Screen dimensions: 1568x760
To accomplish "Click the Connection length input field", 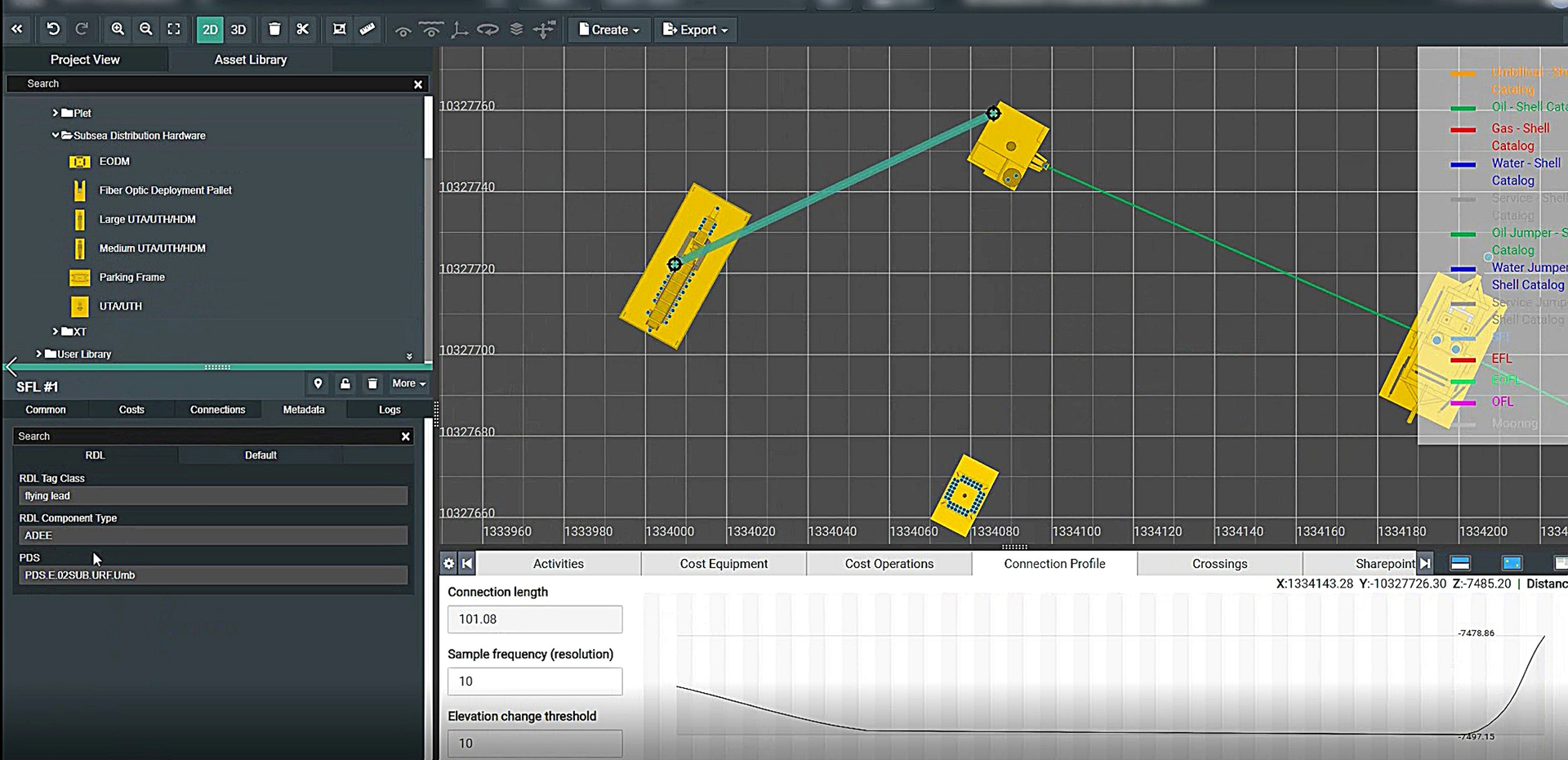I will pos(535,619).
